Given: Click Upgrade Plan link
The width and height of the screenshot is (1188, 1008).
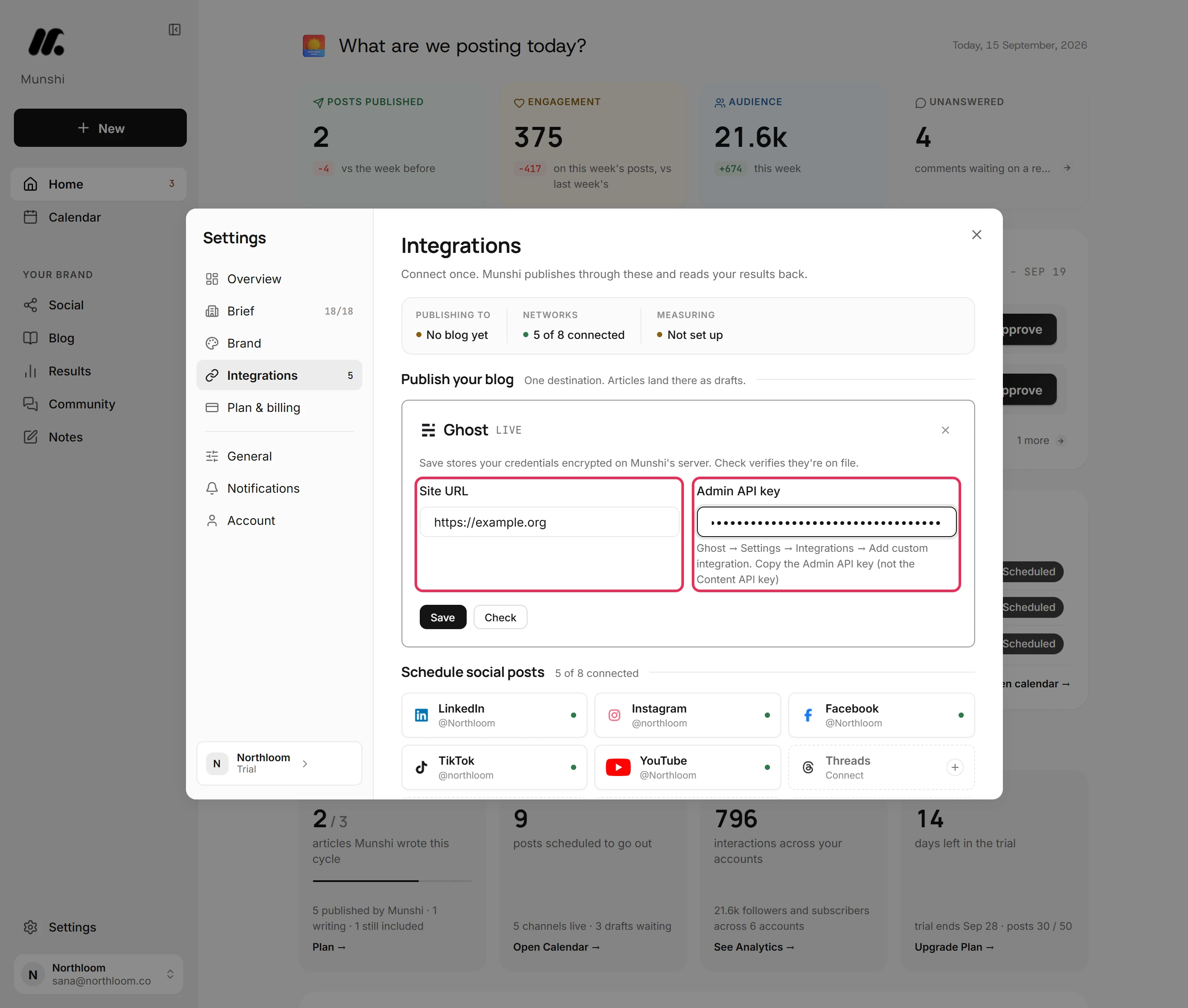Looking at the screenshot, I should pyautogui.click(x=954, y=947).
